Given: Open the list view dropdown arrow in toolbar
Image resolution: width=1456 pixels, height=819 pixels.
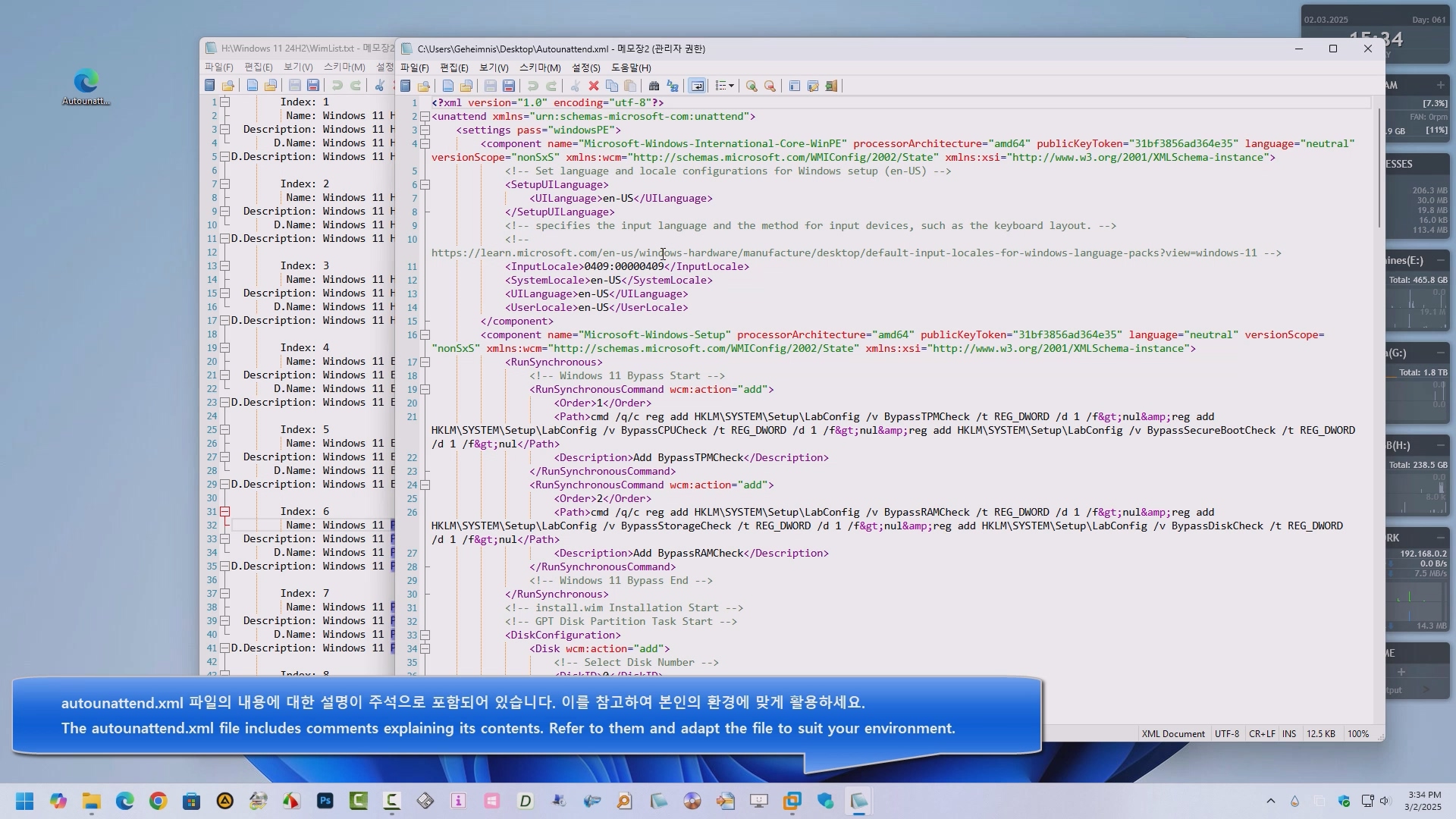Looking at the screenshot, I should coord(731,86).
